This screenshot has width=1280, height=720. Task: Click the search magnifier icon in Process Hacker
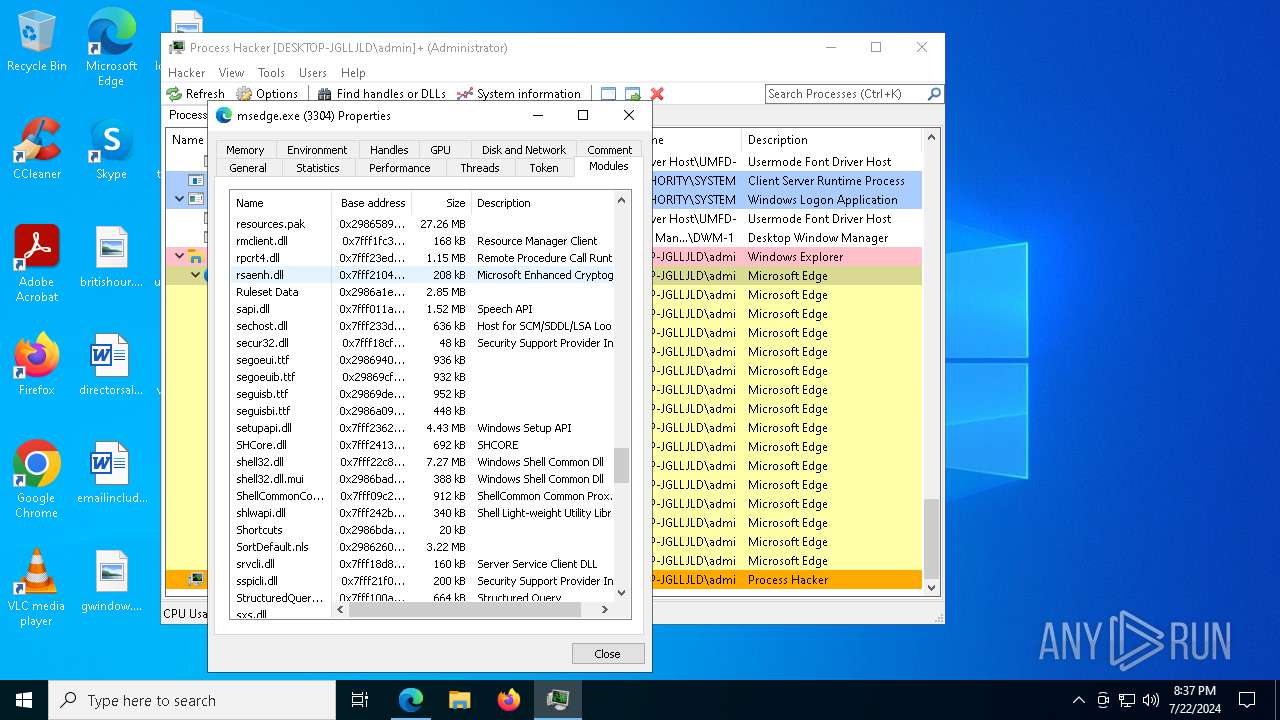934,94
